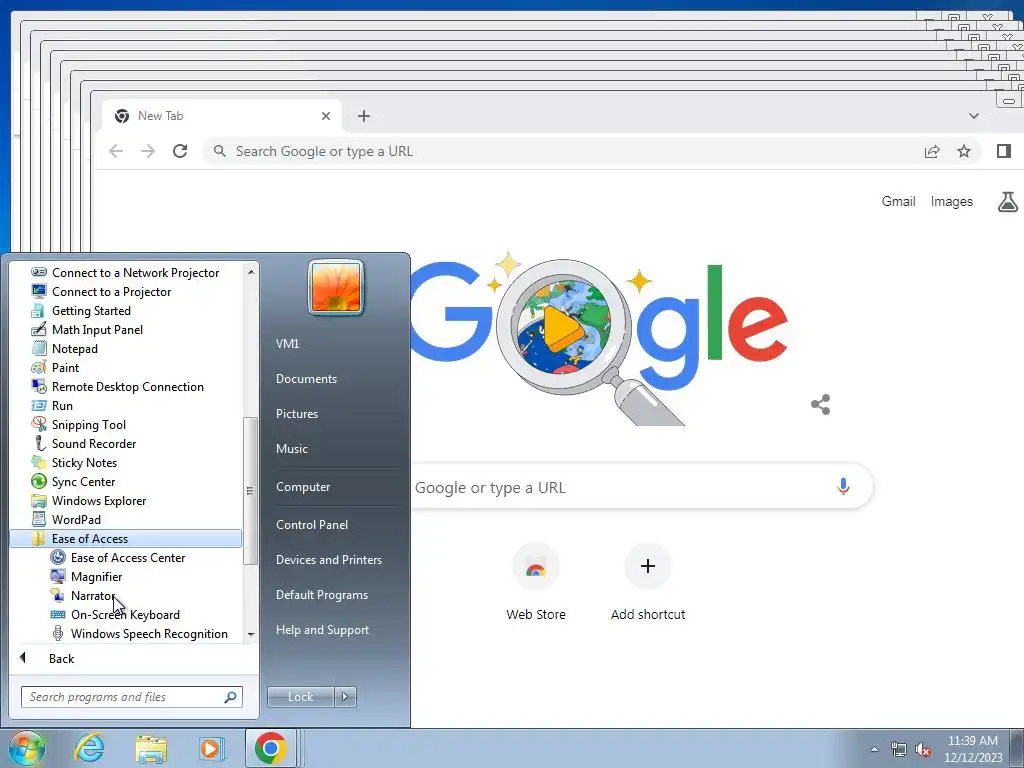The image size is (1024, 768).
Task: Open Devices and Printers
Action: point(328,560)
